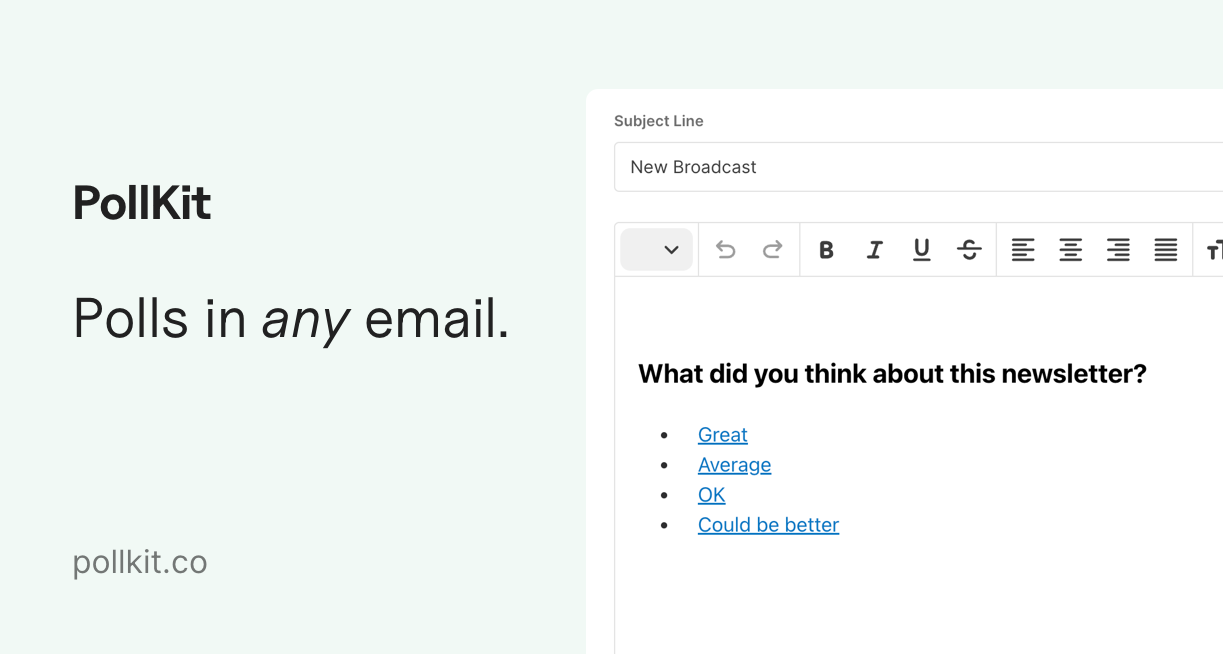Redo the last edit
The image size is (1223, 654).
tap(773, 250)
